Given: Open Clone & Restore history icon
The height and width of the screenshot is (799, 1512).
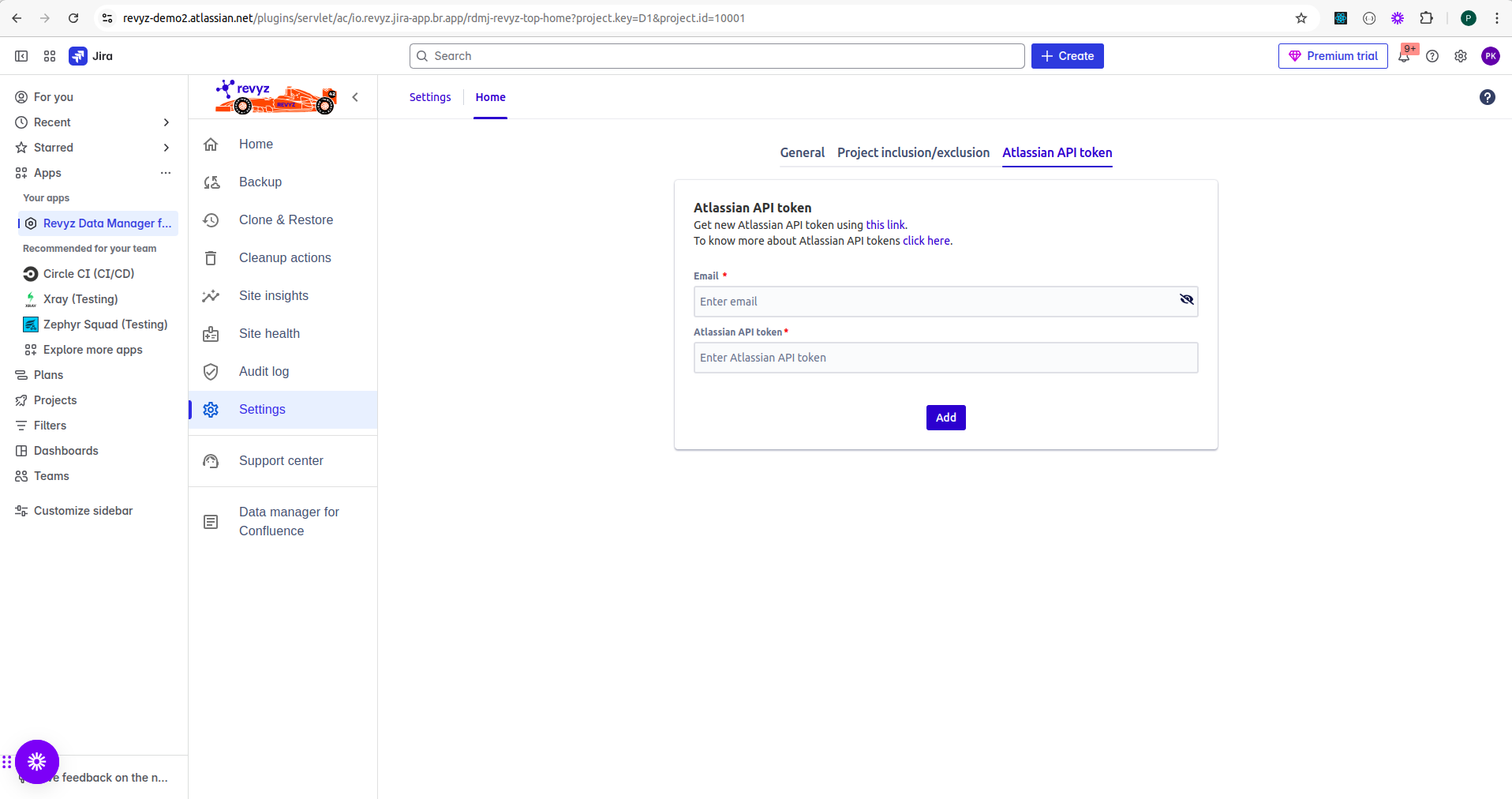Looking at the screenshot, I should [211, 220].
